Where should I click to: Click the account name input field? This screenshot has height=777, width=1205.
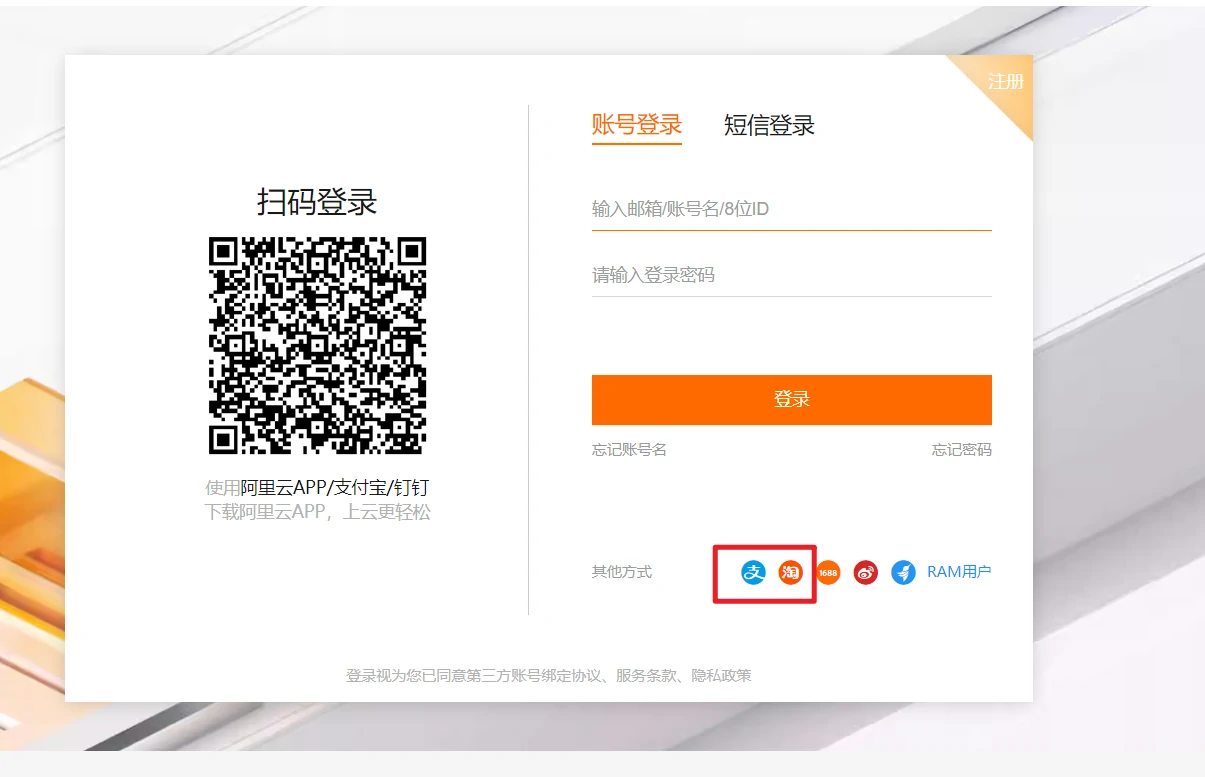coord(791,209)
